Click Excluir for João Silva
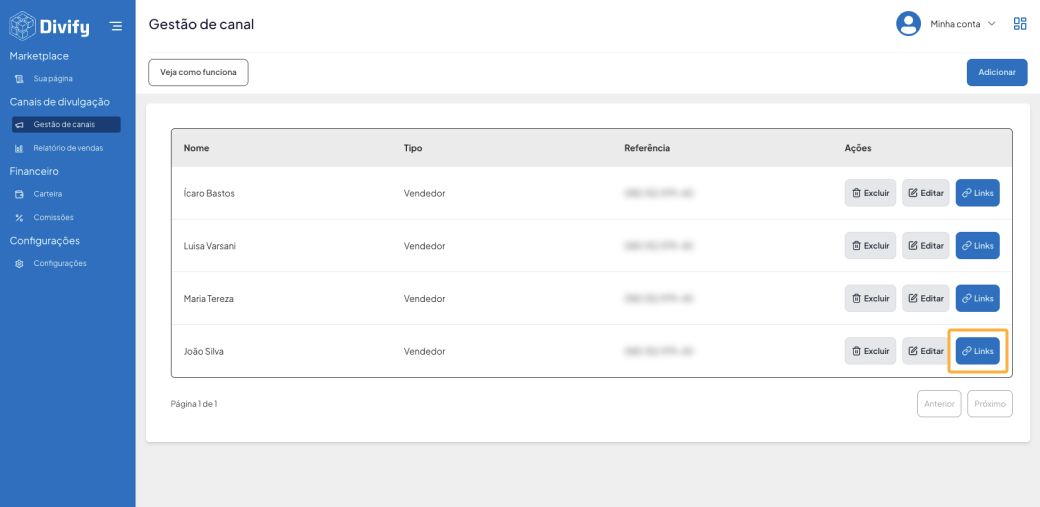1040x507 pixels. (870, 351)
